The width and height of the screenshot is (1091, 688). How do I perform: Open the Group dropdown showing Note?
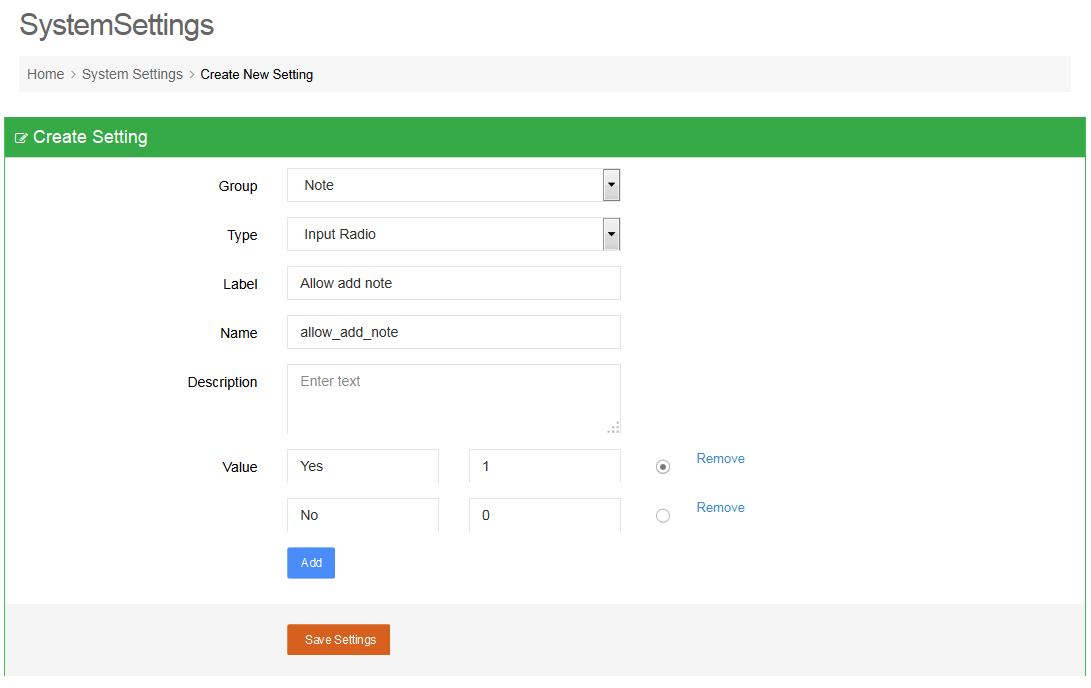[x=453, y=185]
